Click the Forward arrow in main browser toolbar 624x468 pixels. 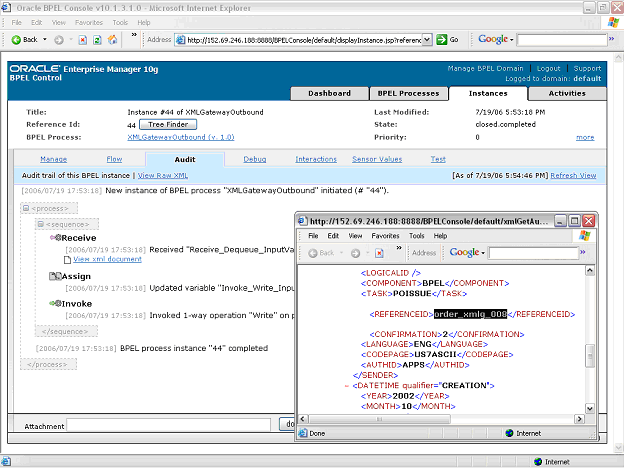click(59, 40)
